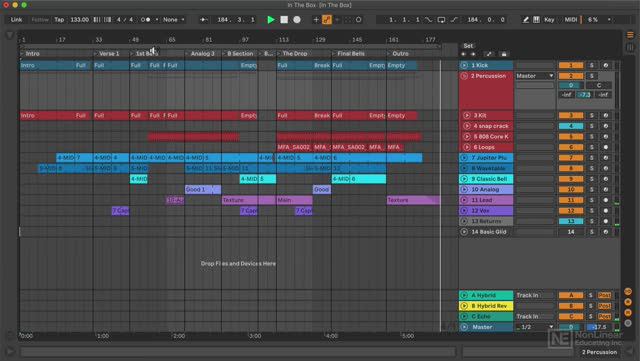Image resolution: width=640 pixels, height=361 pixels.
Task: Solo the 1 Kick track
Action: (x=591, y=65)
